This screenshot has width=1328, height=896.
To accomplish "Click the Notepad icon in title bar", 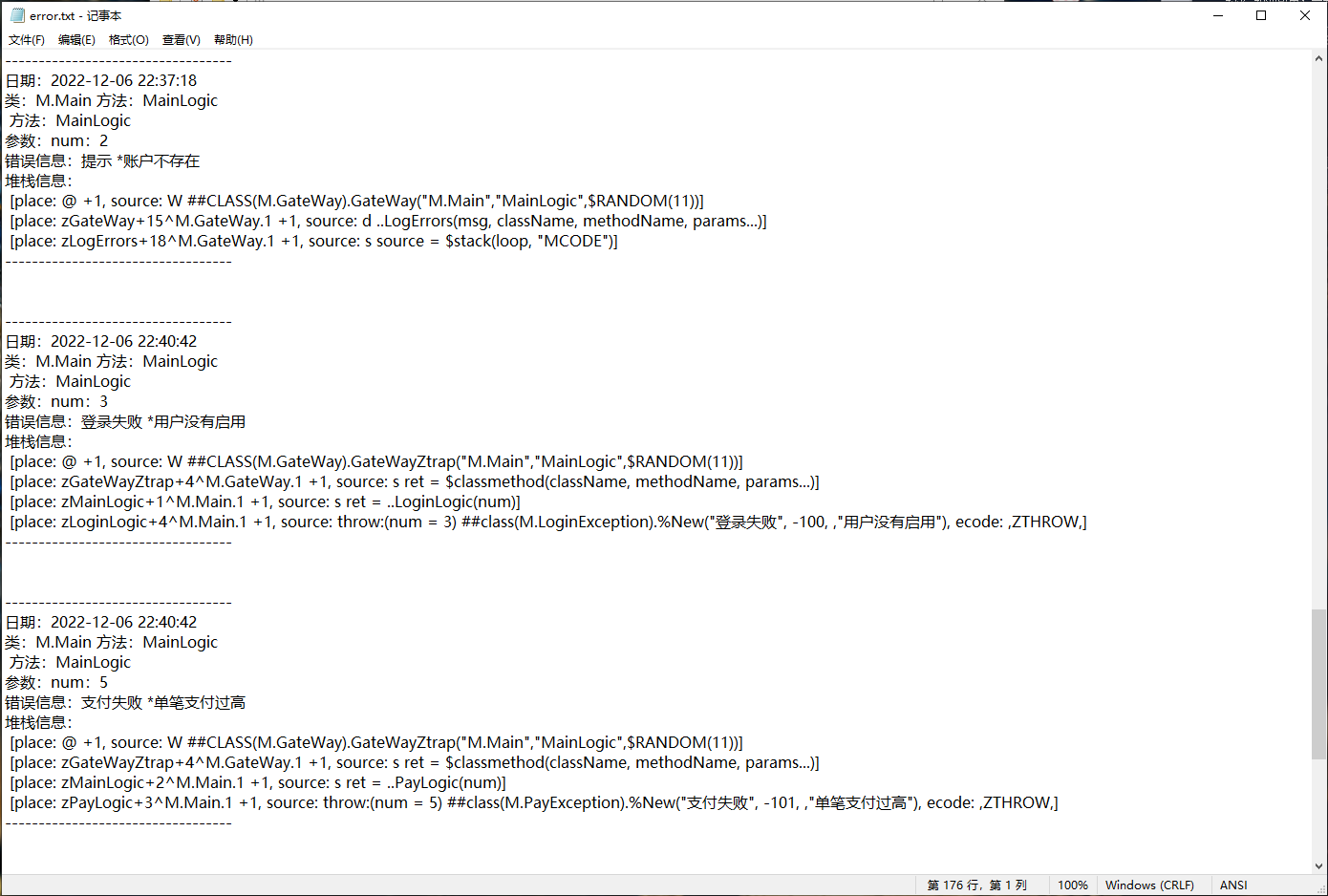I will pos(16,15).
